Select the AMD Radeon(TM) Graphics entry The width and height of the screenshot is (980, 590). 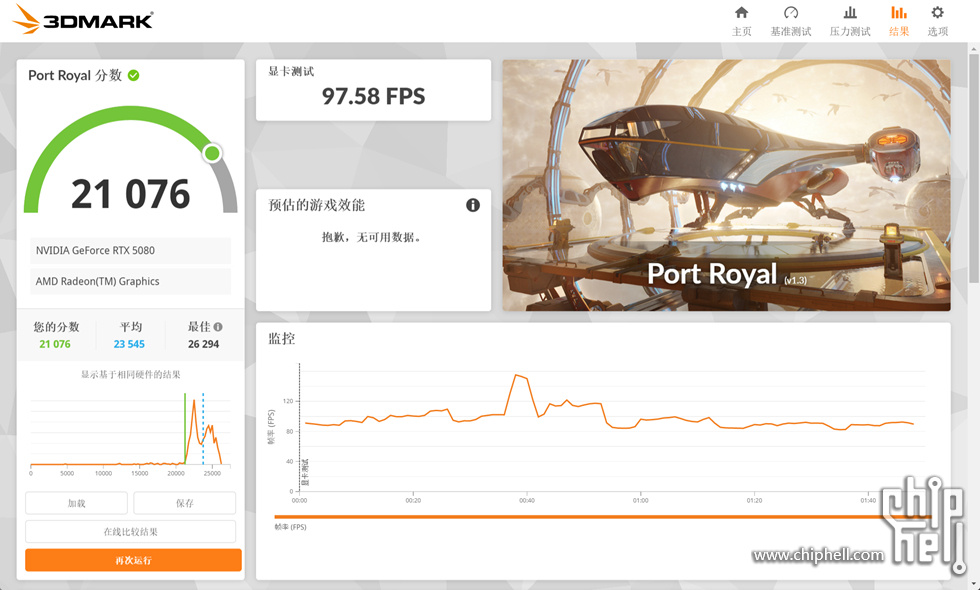pyautogui.click(x=130, y=281)
